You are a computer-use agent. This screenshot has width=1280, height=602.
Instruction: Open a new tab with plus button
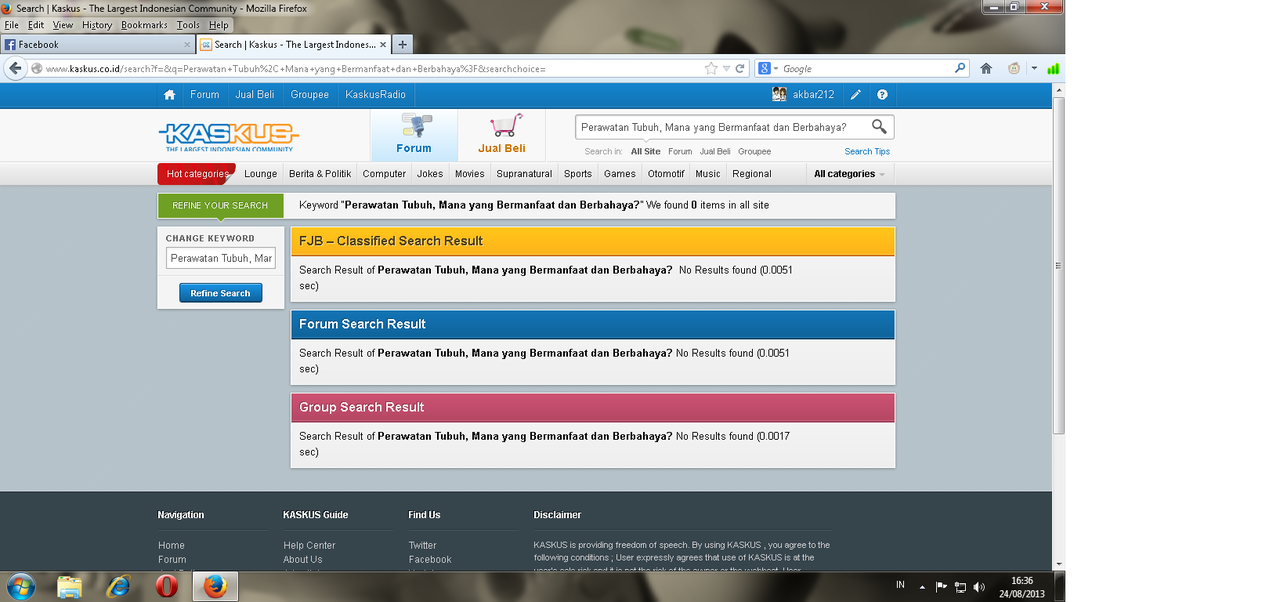(402, 44)
